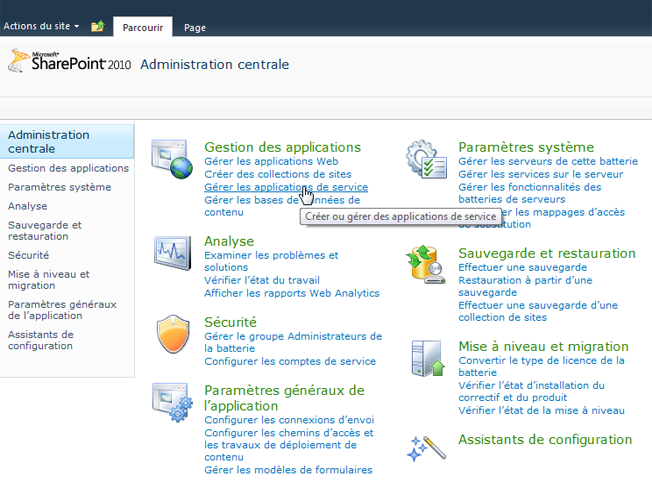Open Restauration à partir d'une sauvegarde

[x=525, y=287]
